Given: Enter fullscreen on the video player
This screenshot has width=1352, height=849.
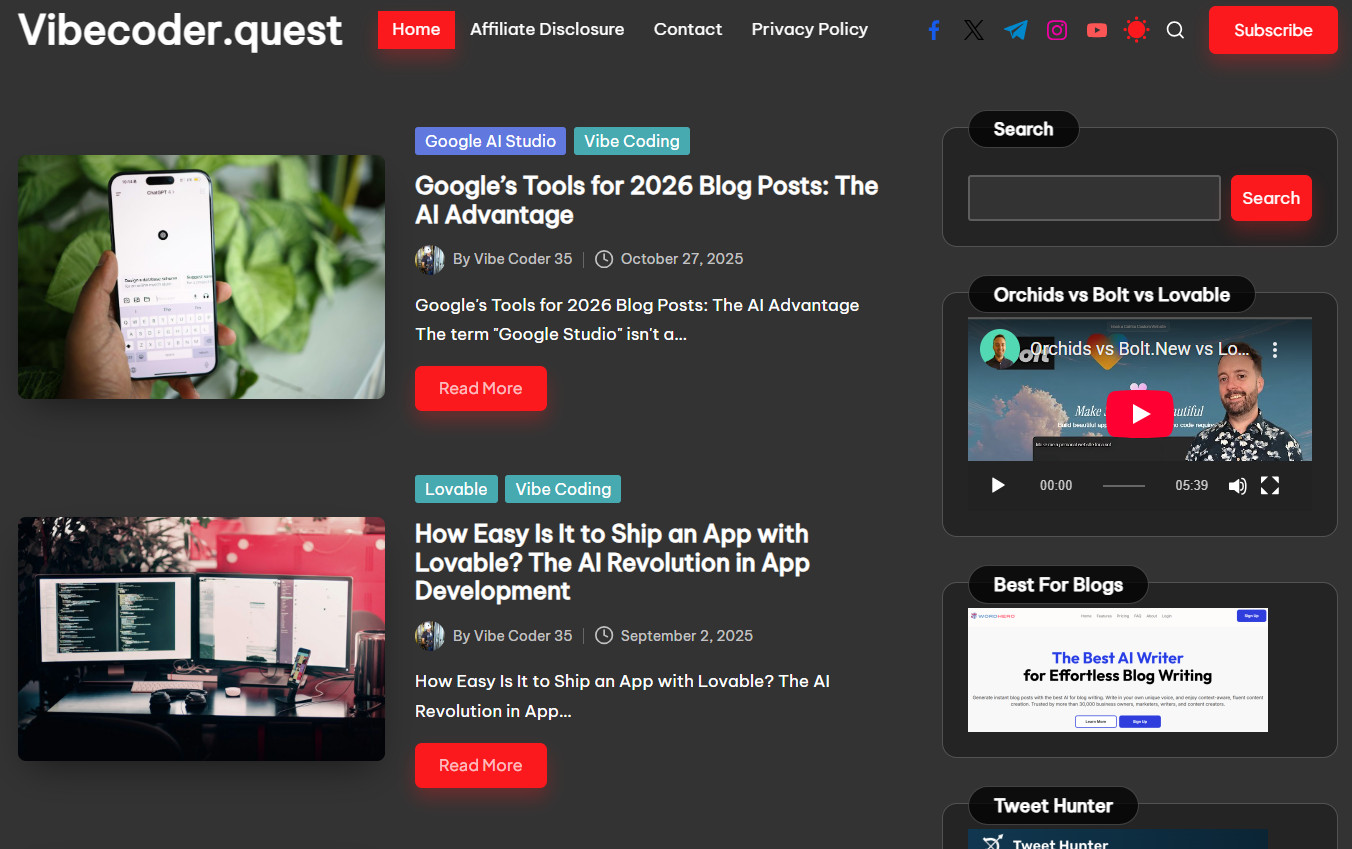Looking at the screenshot, I should point(1270,486).
